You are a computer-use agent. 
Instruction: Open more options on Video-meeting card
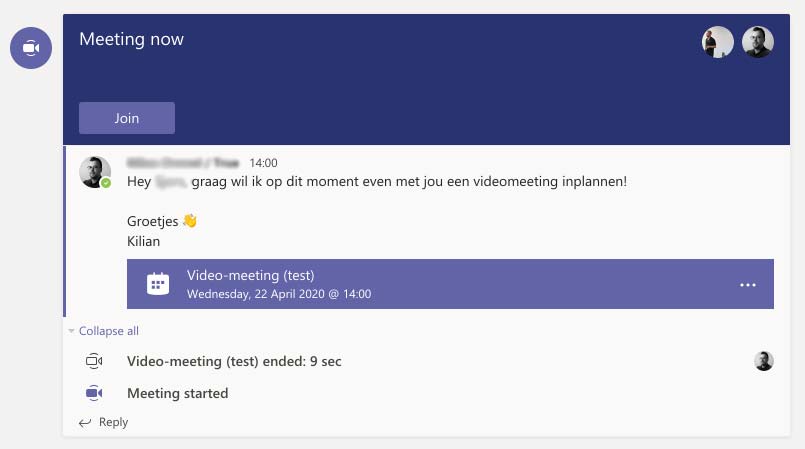tap(748, 285)
